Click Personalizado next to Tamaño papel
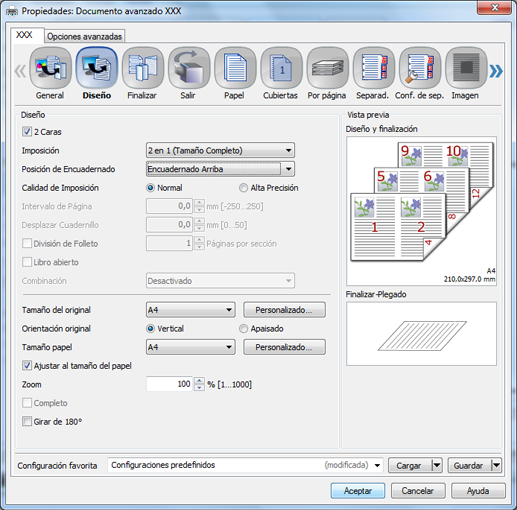Viewport: 517px width, 510px height. (x=284, y=347)
